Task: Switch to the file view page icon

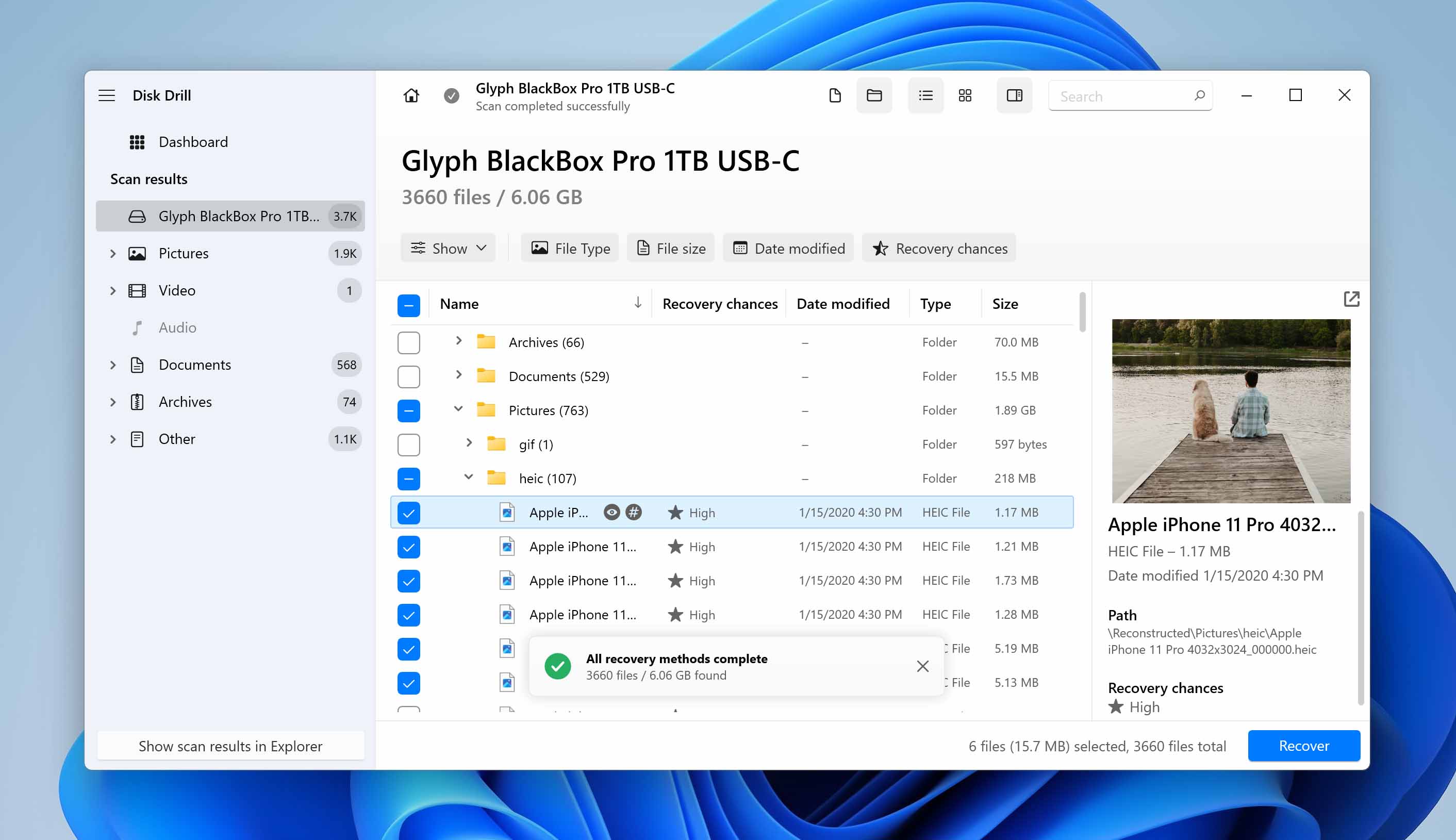Action: [x=835, y=95]
